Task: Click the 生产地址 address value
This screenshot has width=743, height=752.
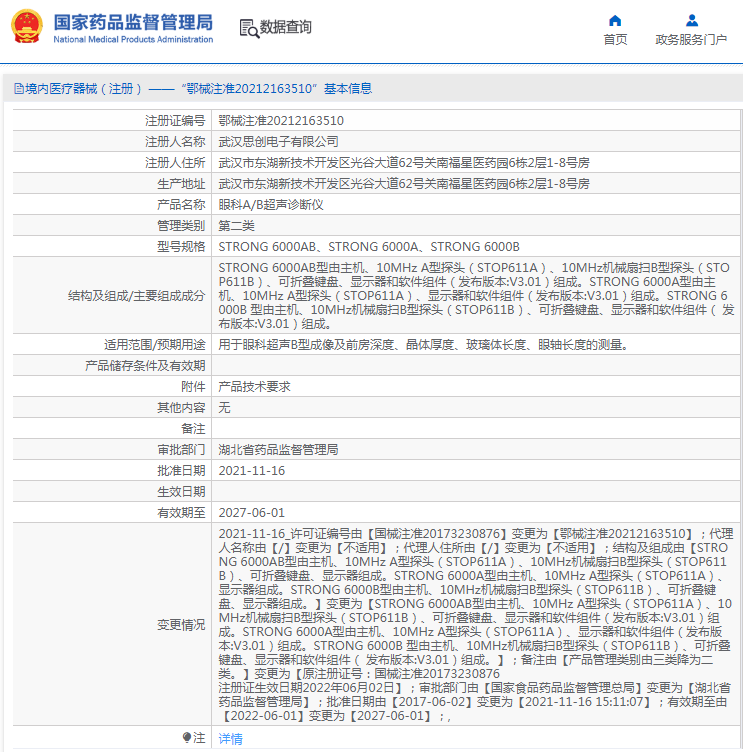Action: click(404, 184)
